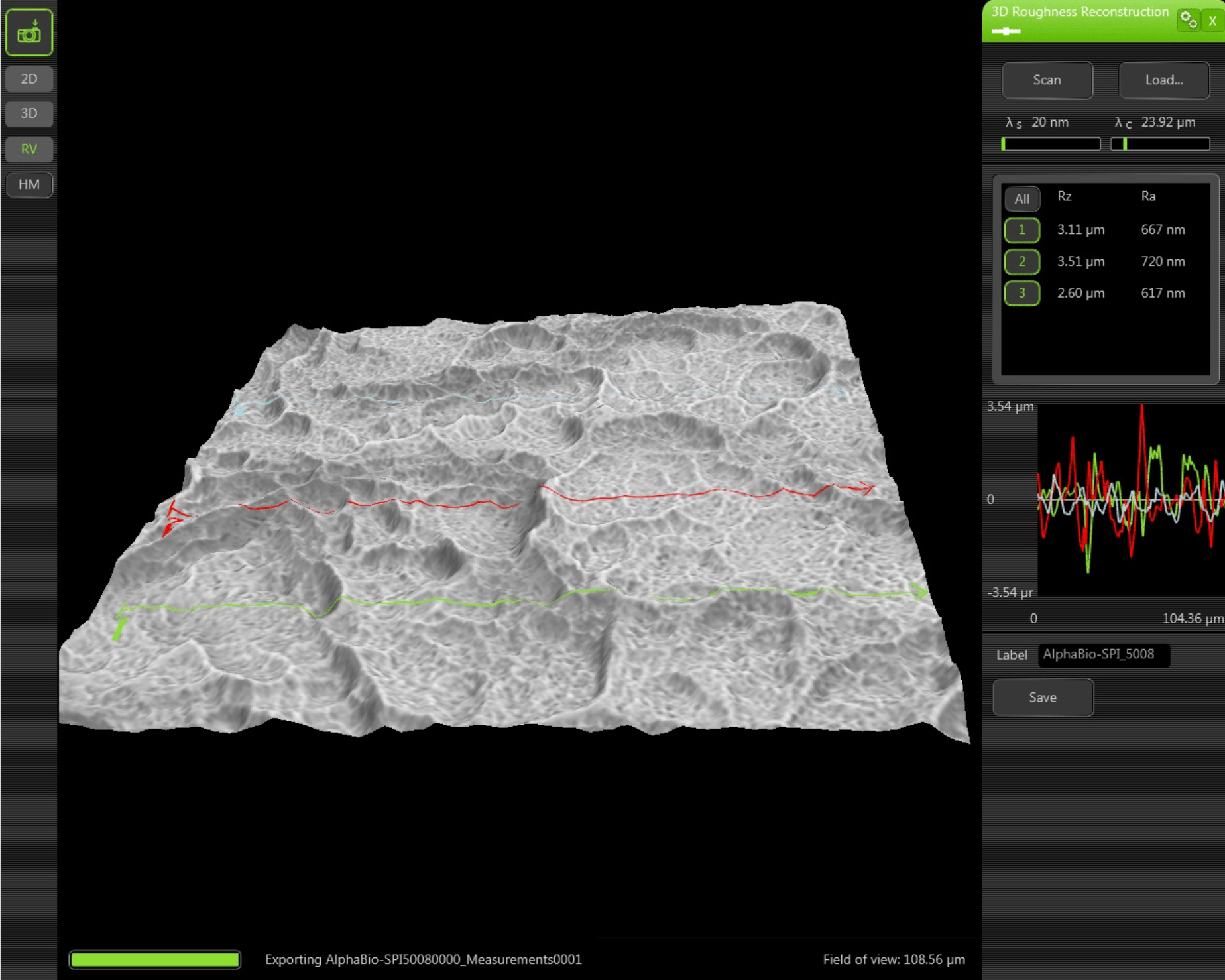This screenshot has height=980, width=1225.
Task: Click the Load... button
Action: (1163, 80)
